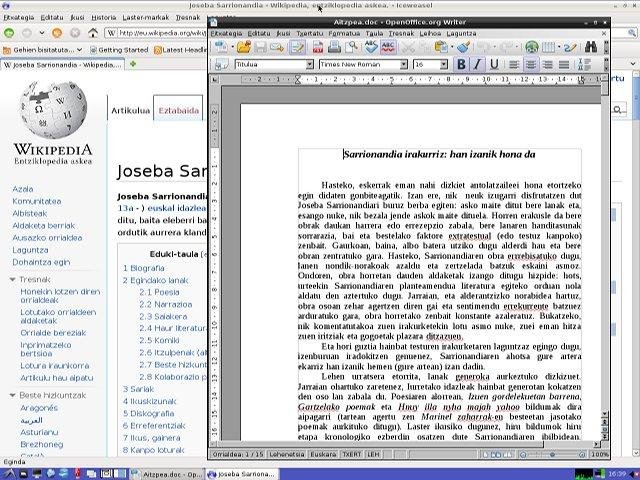Image resolution: width=640 pixels, height=480 pixels.
Task: Set paragraph alignment to left
Action: 514,64
